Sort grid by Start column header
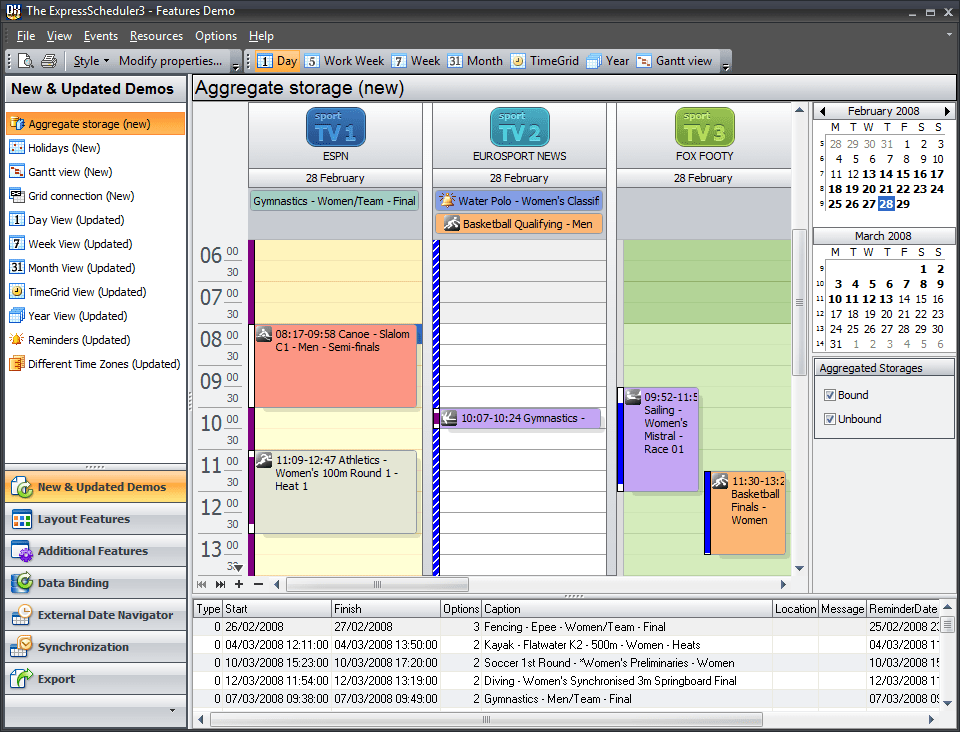Viewport: 960px width, 732px height. coord(277,609)
